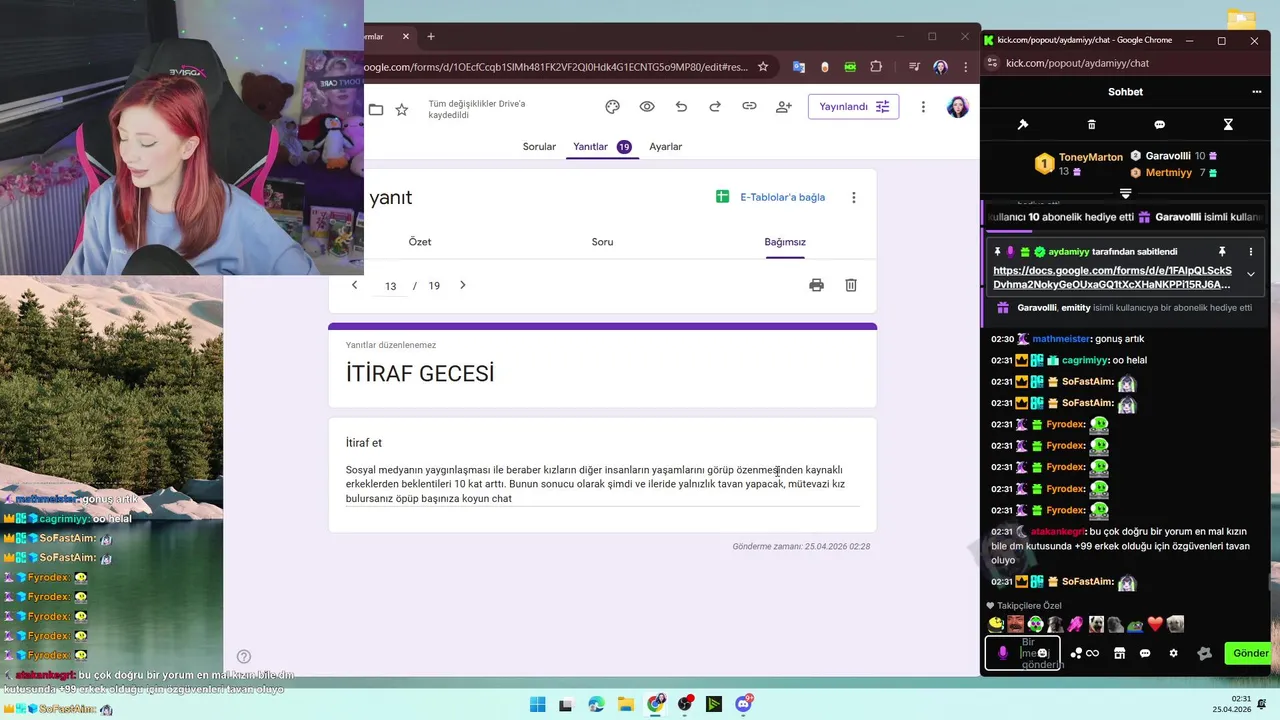Preview the form with the eye icon
The width and height of the screenshot is (1280, 720).
click(647, 107)
